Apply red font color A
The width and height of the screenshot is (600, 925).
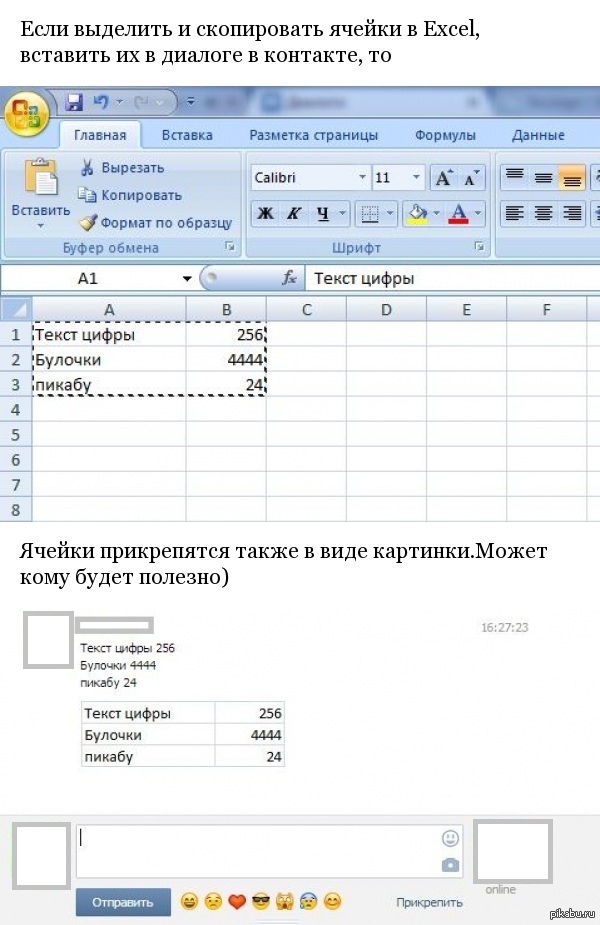458,213
